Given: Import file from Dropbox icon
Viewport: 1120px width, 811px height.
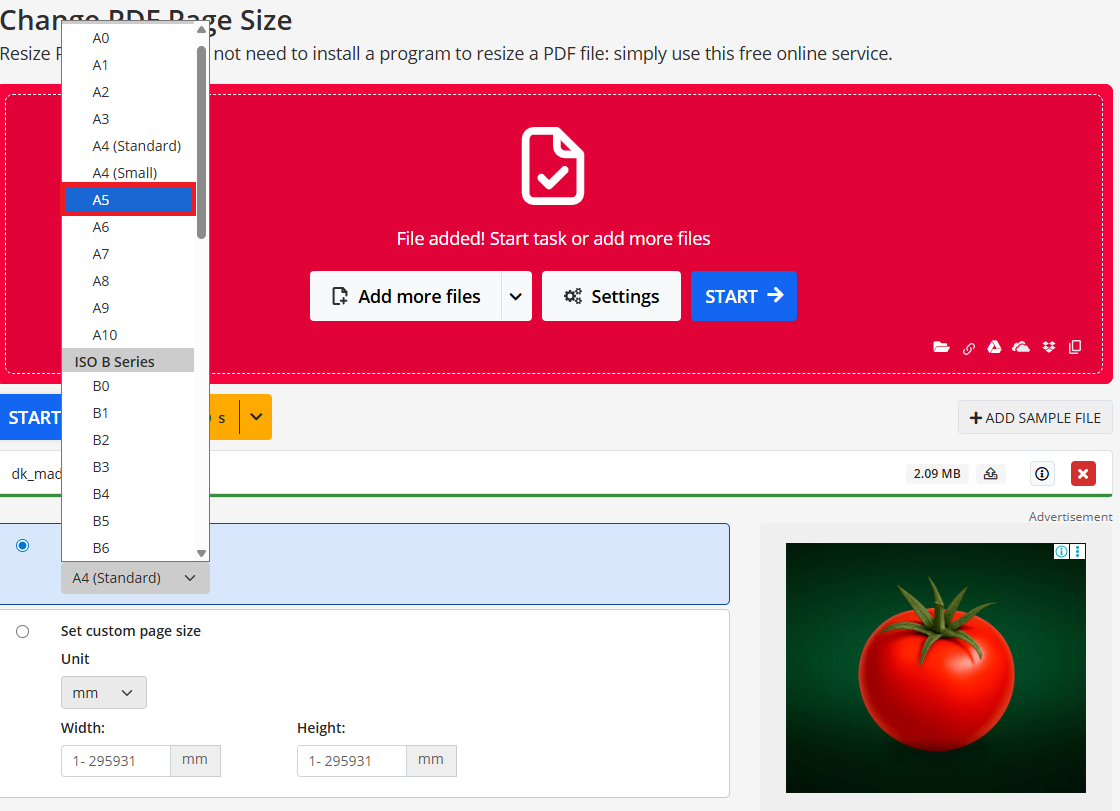Looking at the screenshot, I should tap(1048, 347).
